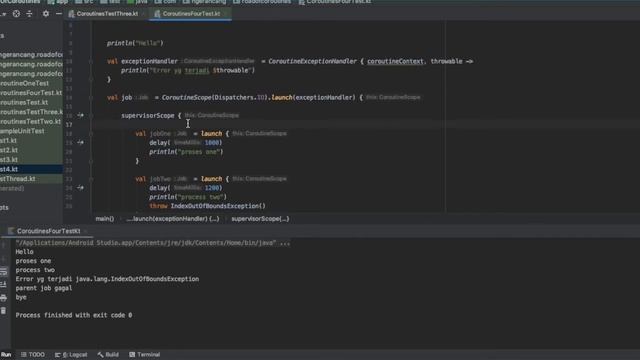This screenshot has width=640, height=360.
Task: Click the gutter icon beside delay 1000
Action: [80, 142]
